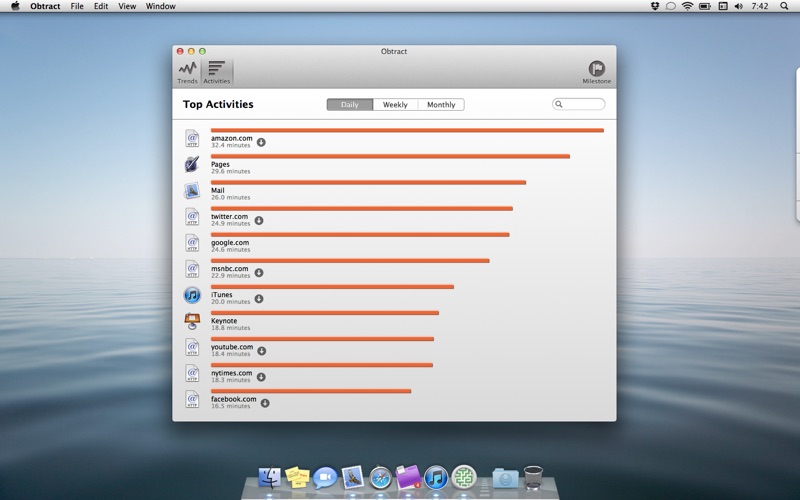
Task: Click the Mail app icon in list
Action: (192, 190)
